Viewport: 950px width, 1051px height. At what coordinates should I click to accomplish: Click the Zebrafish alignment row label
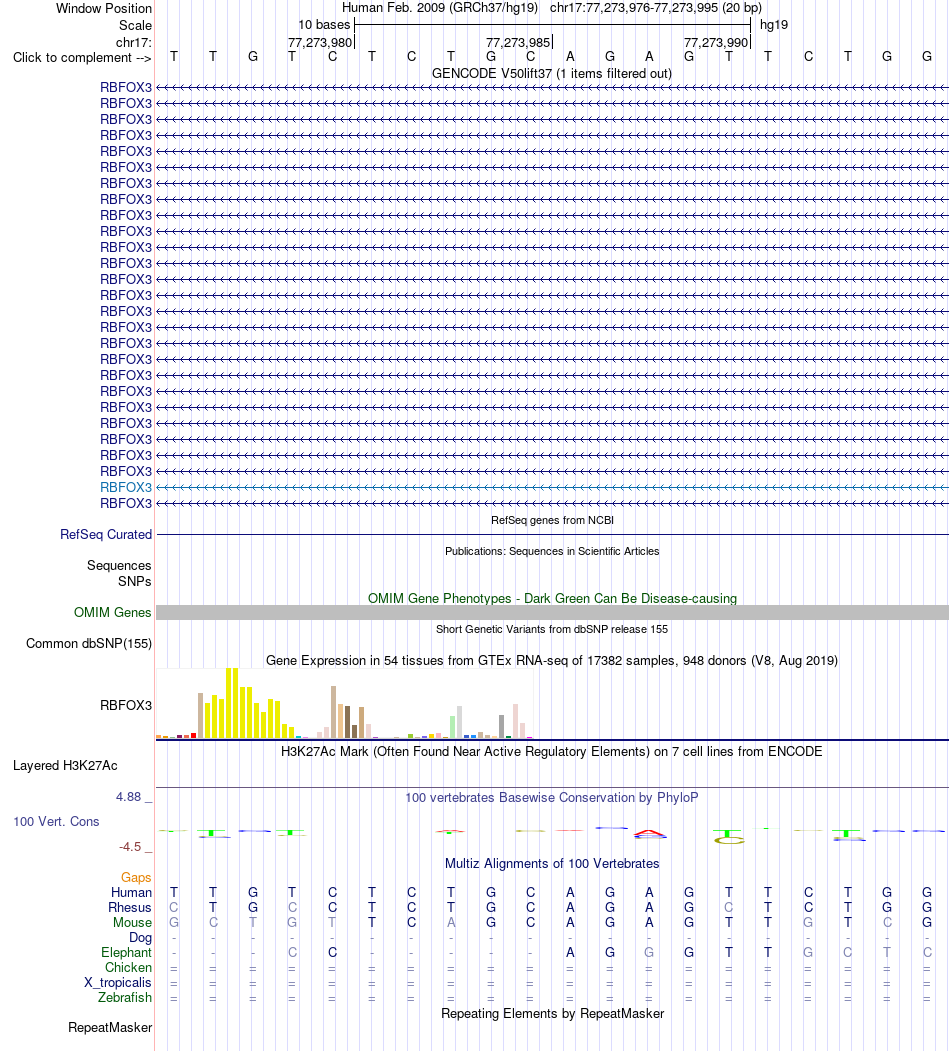[125, 997]
